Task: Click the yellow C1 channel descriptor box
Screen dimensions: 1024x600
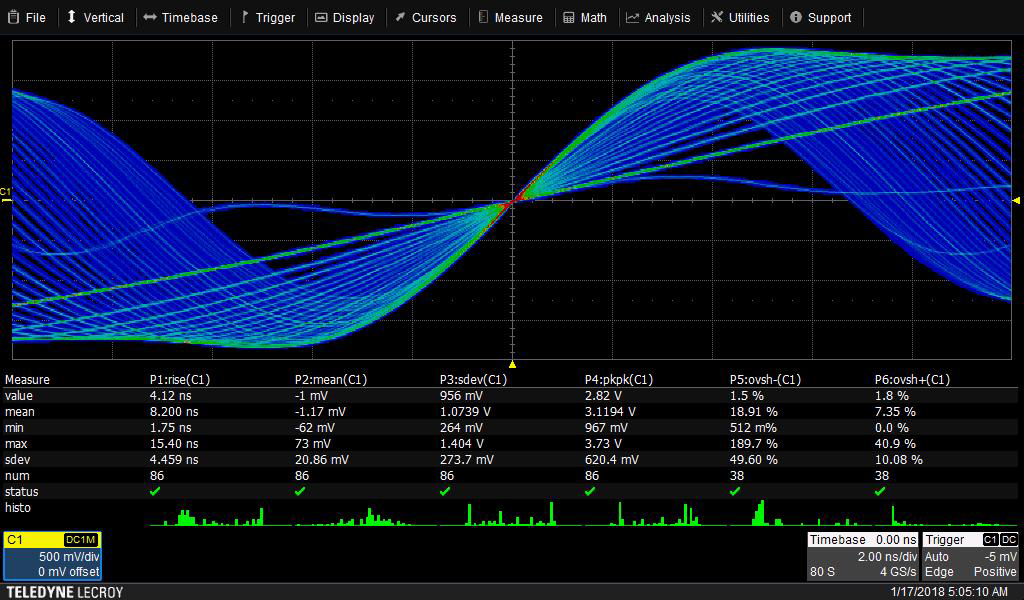Action: coord(52,555)
